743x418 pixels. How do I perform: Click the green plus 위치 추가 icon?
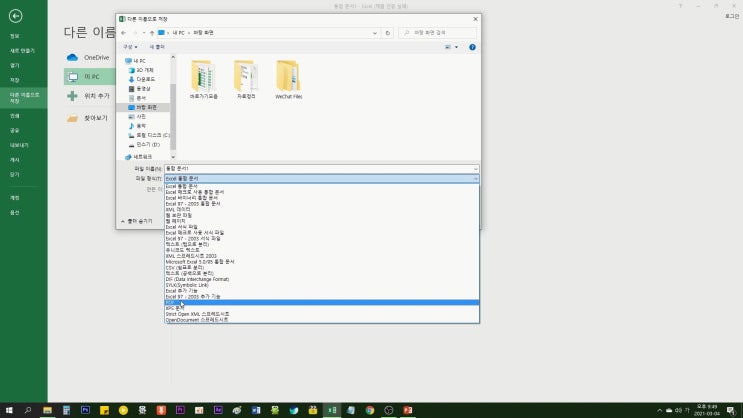coord(72,96)
